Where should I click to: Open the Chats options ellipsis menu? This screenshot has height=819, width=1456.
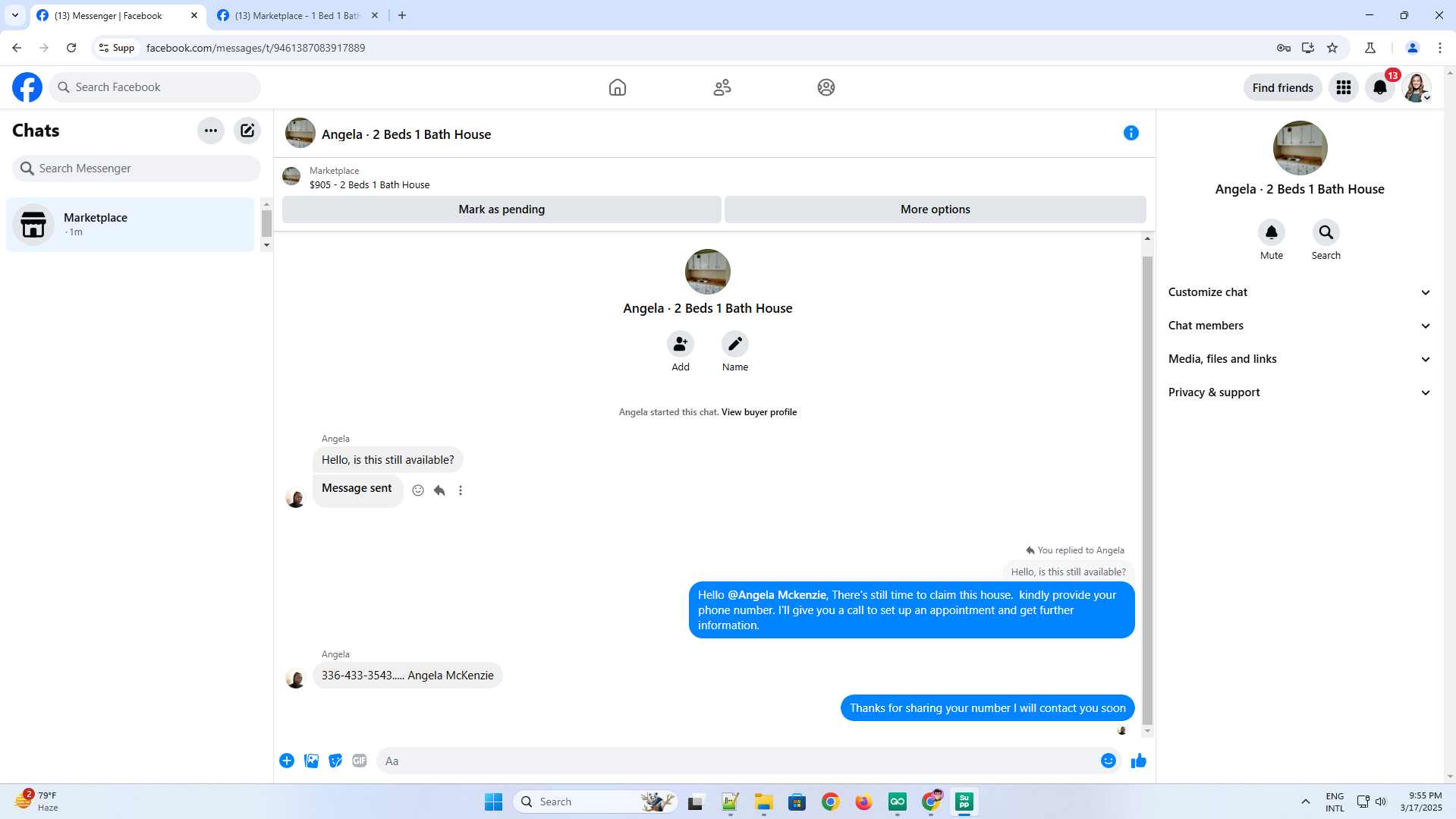pos(211,131)
